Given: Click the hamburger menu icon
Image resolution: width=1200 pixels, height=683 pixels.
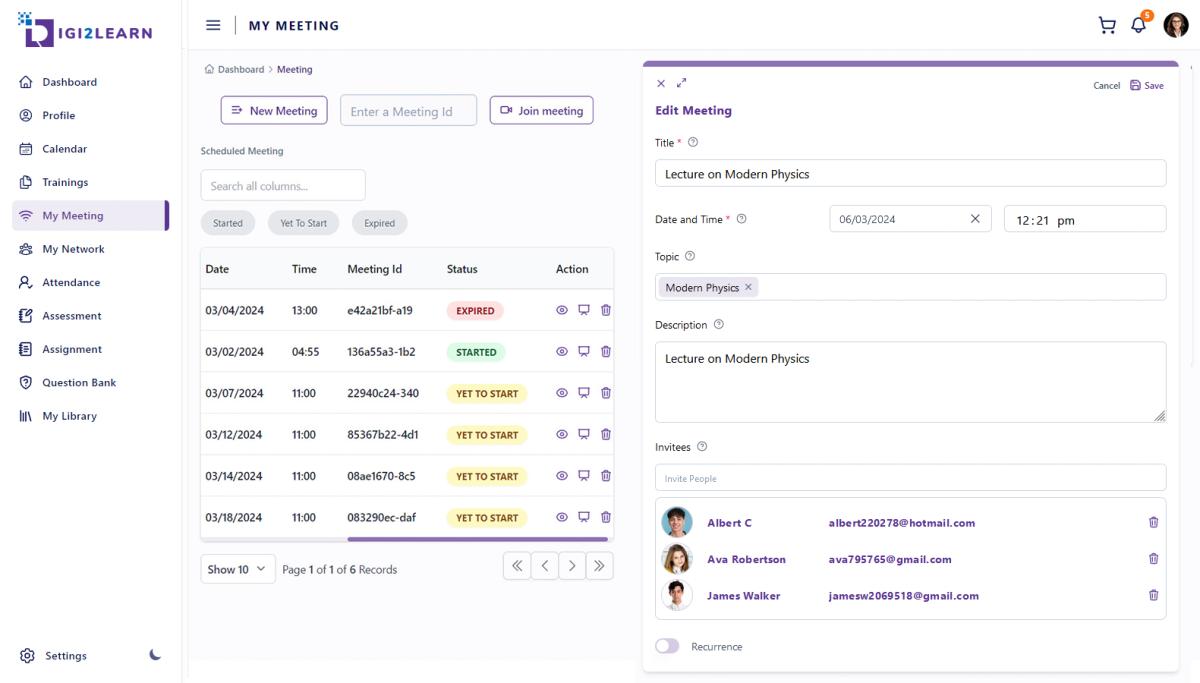Looking at the screenshot, I should tap(213, 25).
